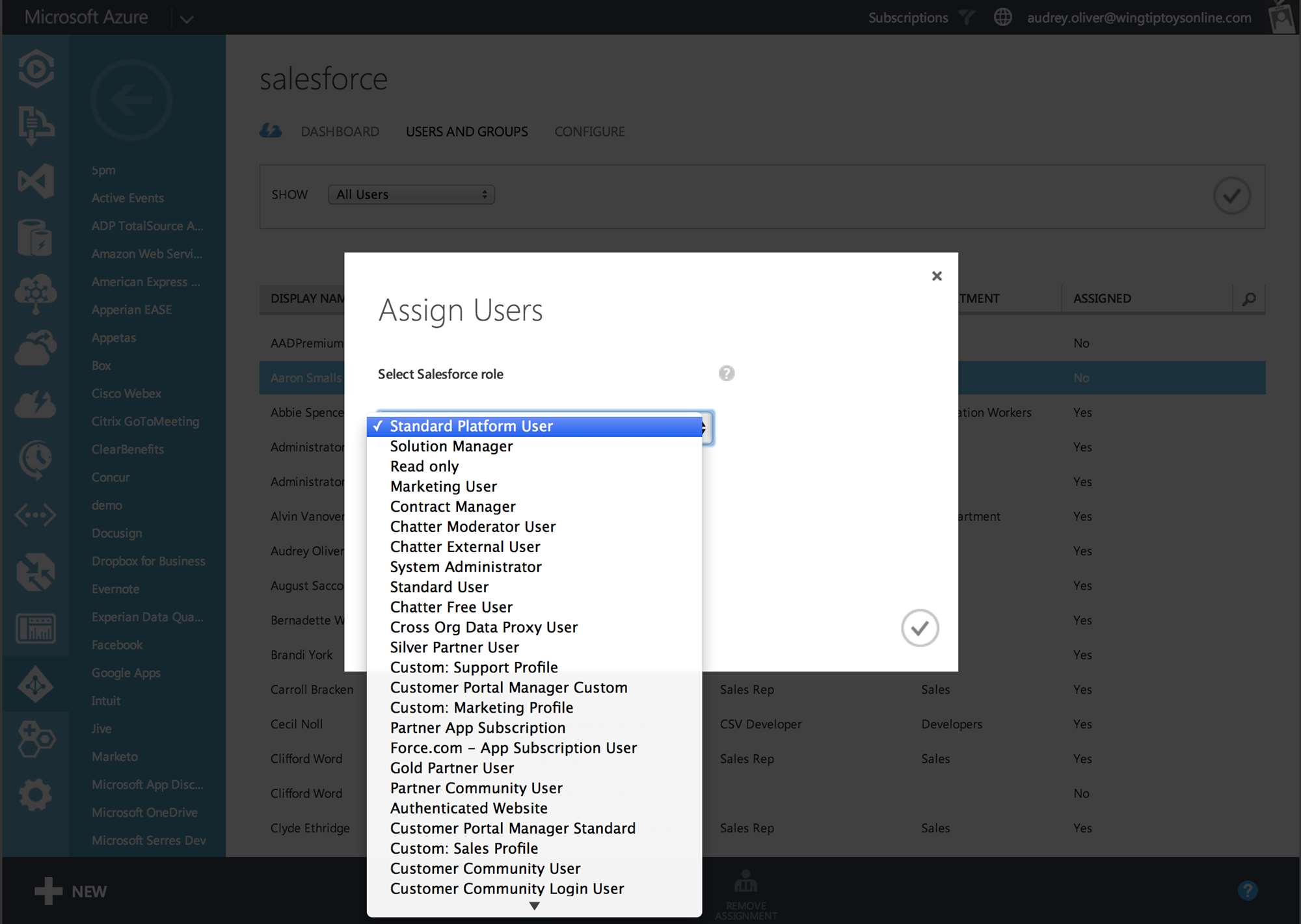Screen dimensions: 1301x924
Task: Open the Users and Groups tab
Action: 467,131
